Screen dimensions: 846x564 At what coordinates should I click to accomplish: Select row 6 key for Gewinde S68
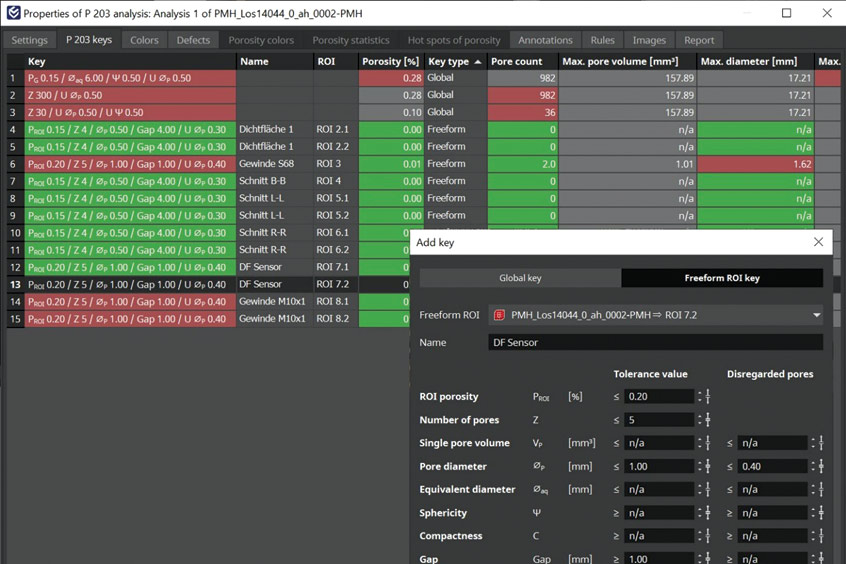(x=130, y=164)
